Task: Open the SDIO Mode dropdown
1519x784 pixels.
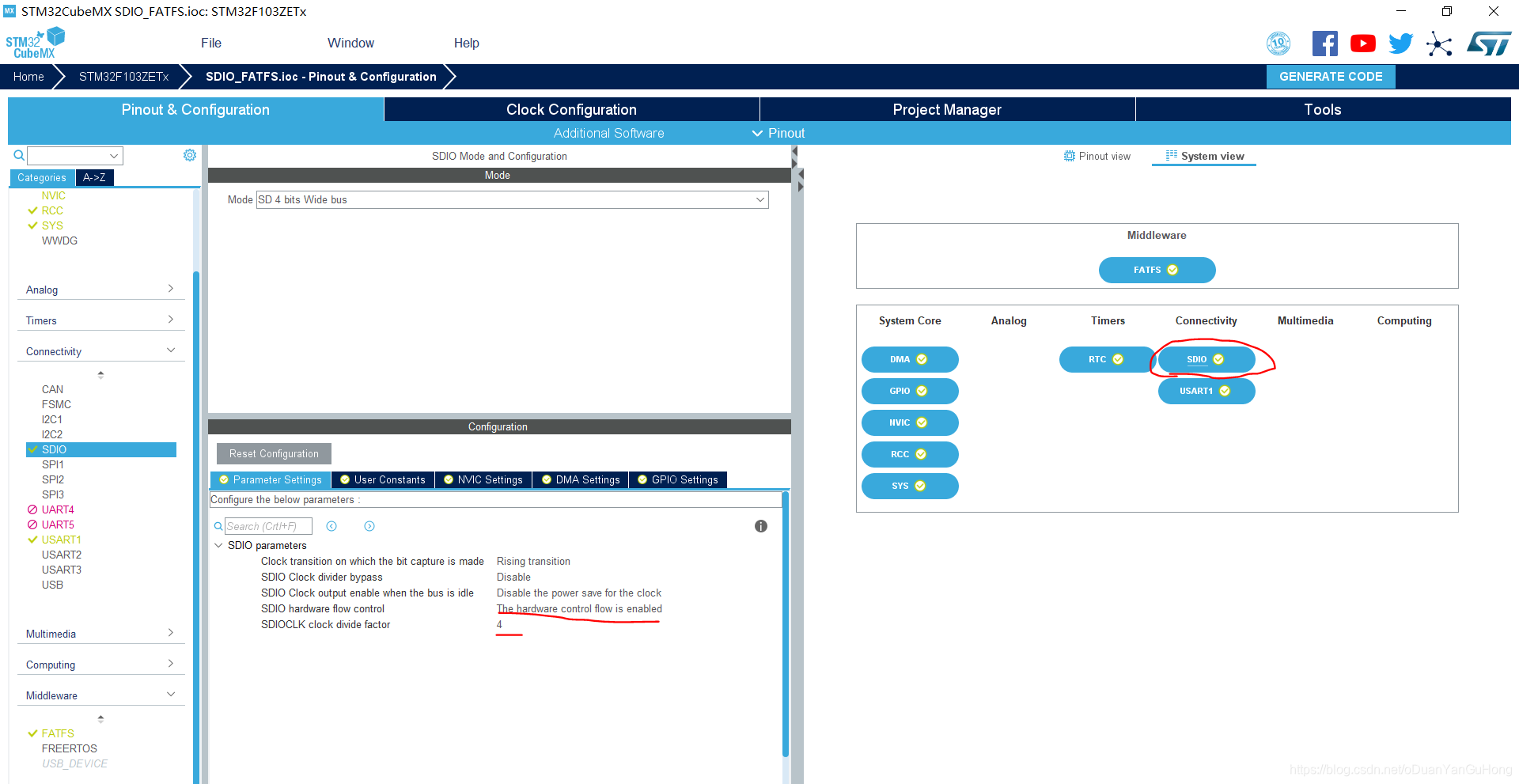Action: (760, 199)
